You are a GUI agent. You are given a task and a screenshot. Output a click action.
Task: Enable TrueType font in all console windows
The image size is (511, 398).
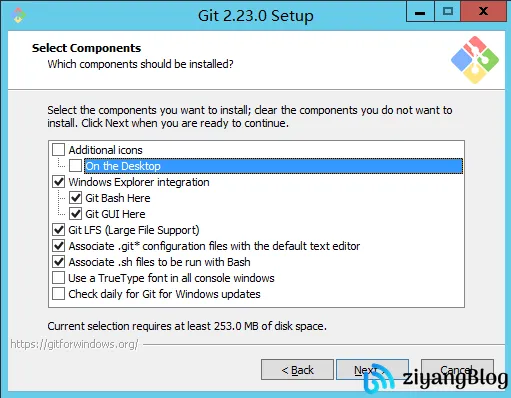pyautogui.click(x=58, y=278)
